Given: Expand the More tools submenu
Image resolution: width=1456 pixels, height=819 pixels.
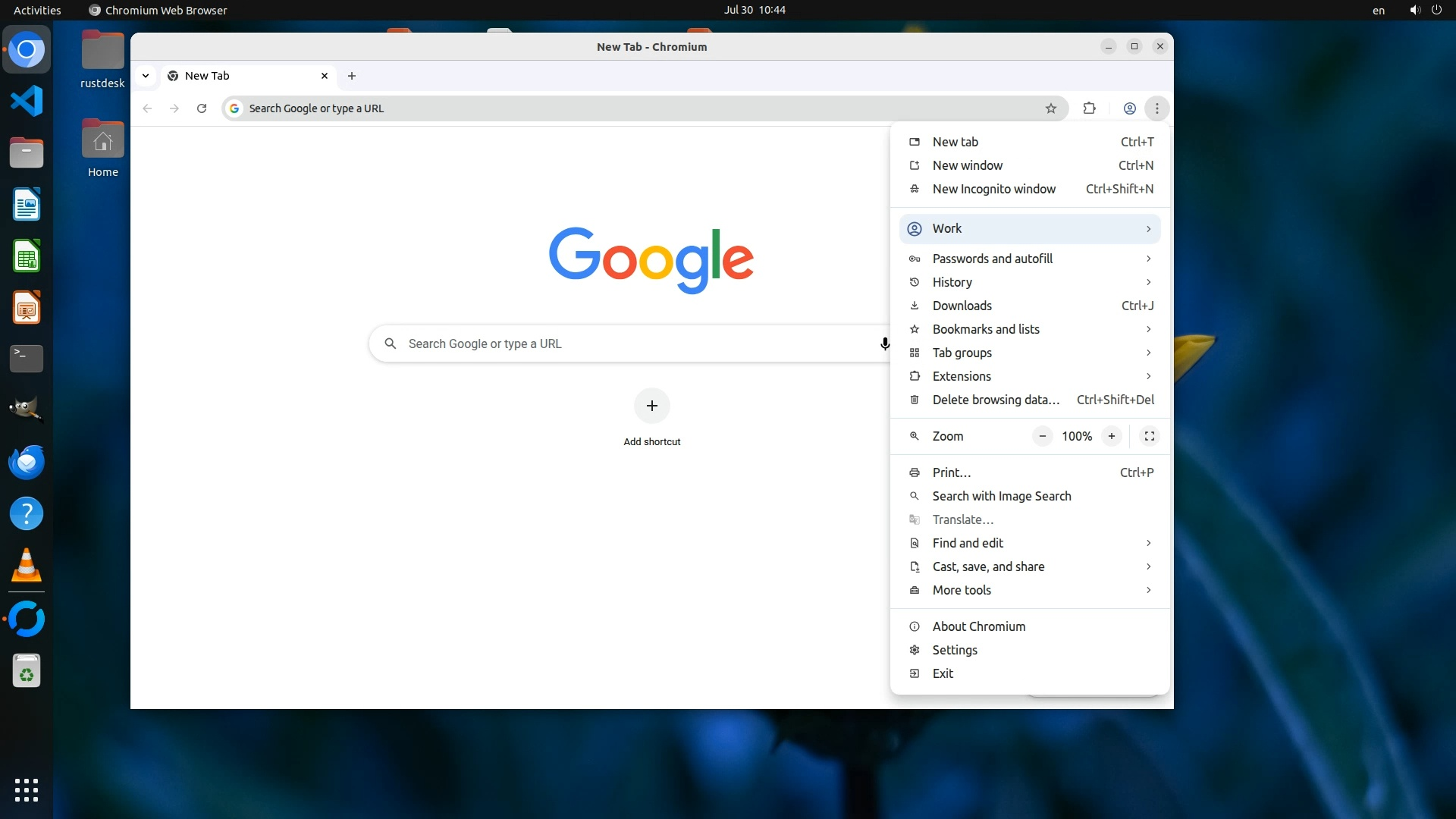Looking at the screenshot, I should (1030, 590).
